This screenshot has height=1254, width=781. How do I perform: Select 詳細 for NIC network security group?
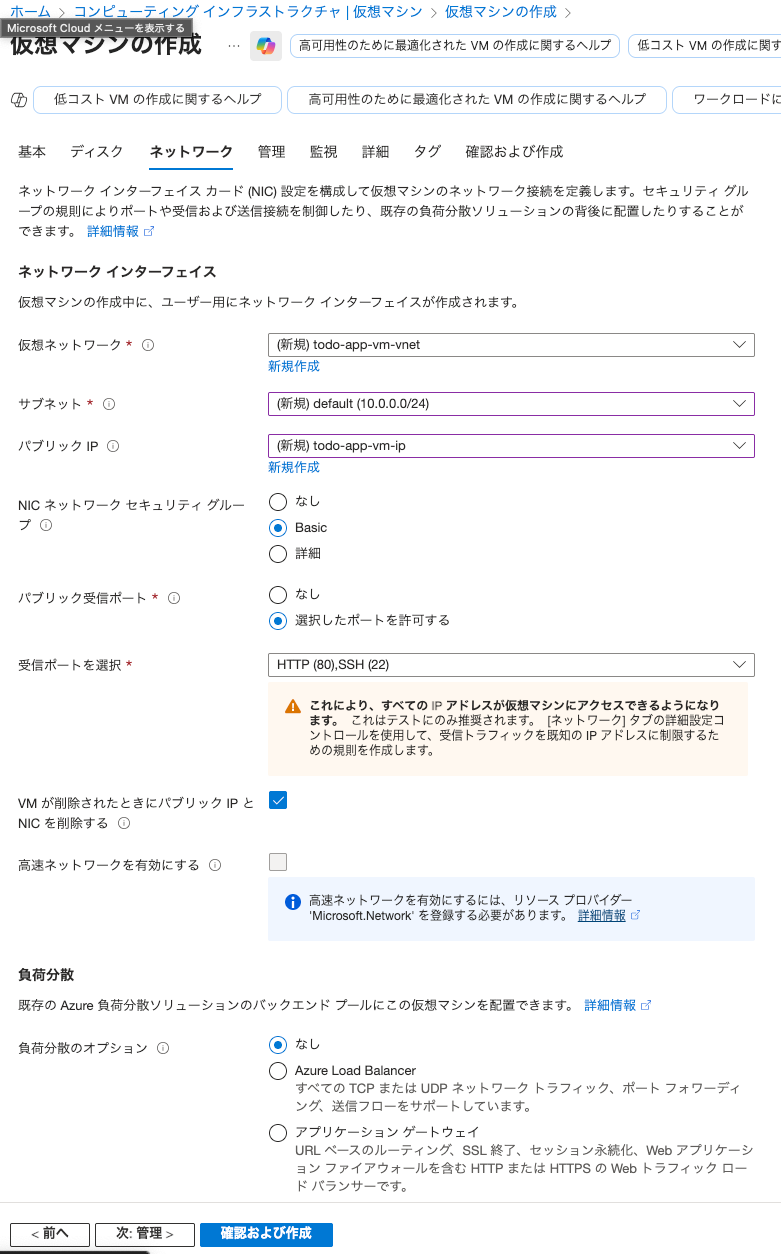[x=278, y=553]
